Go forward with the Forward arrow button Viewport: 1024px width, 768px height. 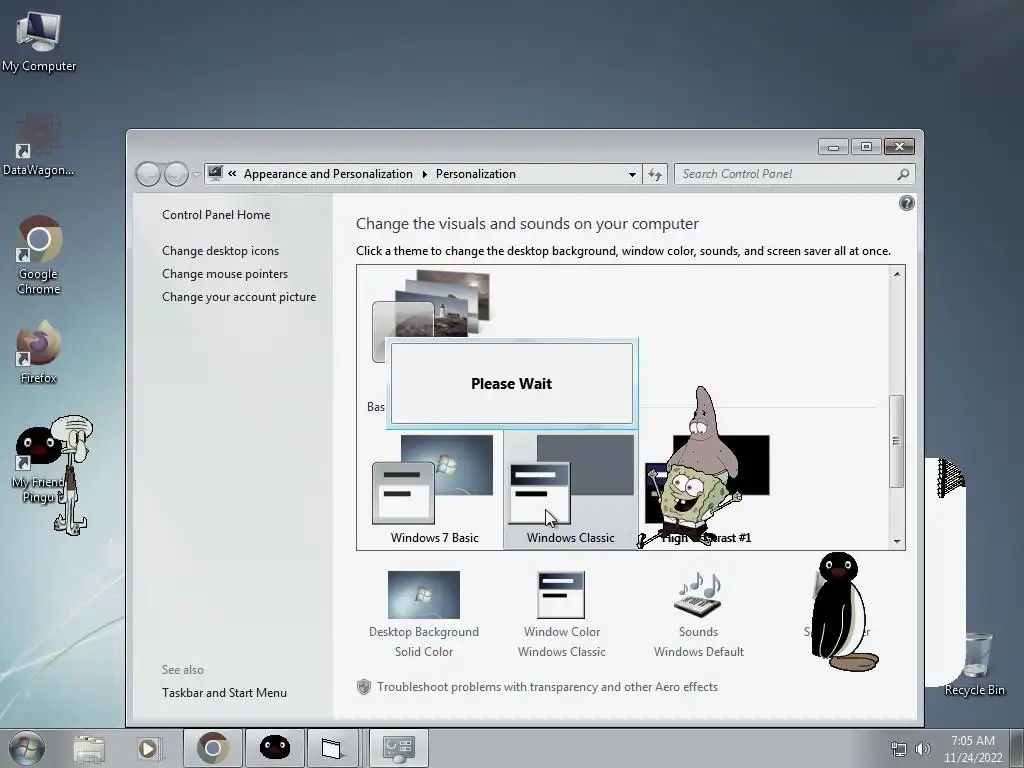click(176, 174)
